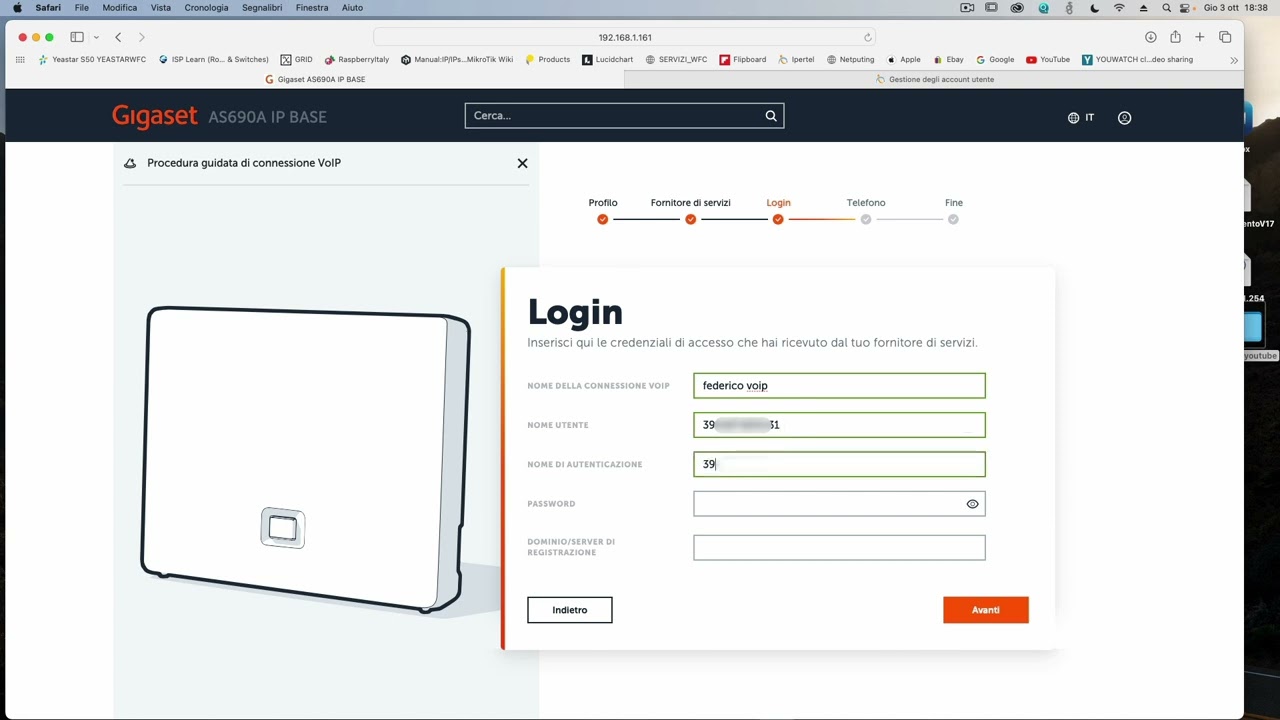Click the base station illustration

[307, 459]
